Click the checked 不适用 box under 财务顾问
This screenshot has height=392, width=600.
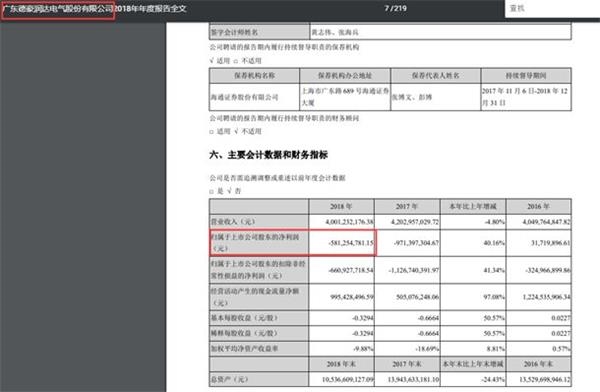click(236, 132)
